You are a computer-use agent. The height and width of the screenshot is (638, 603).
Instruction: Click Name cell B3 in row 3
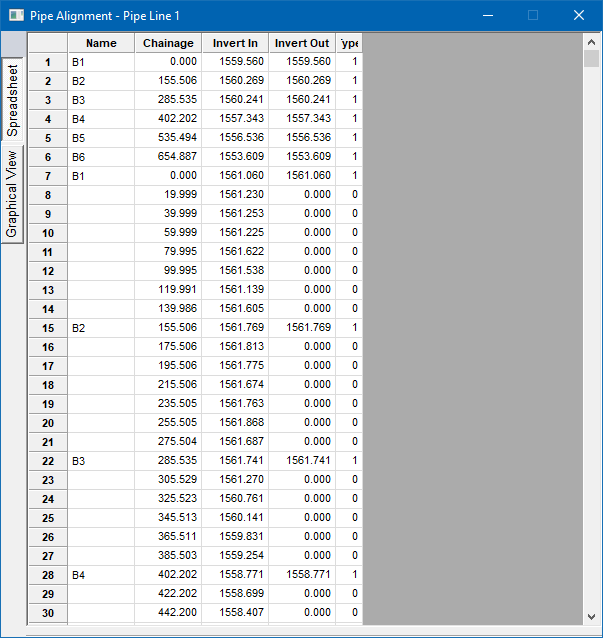101,100
